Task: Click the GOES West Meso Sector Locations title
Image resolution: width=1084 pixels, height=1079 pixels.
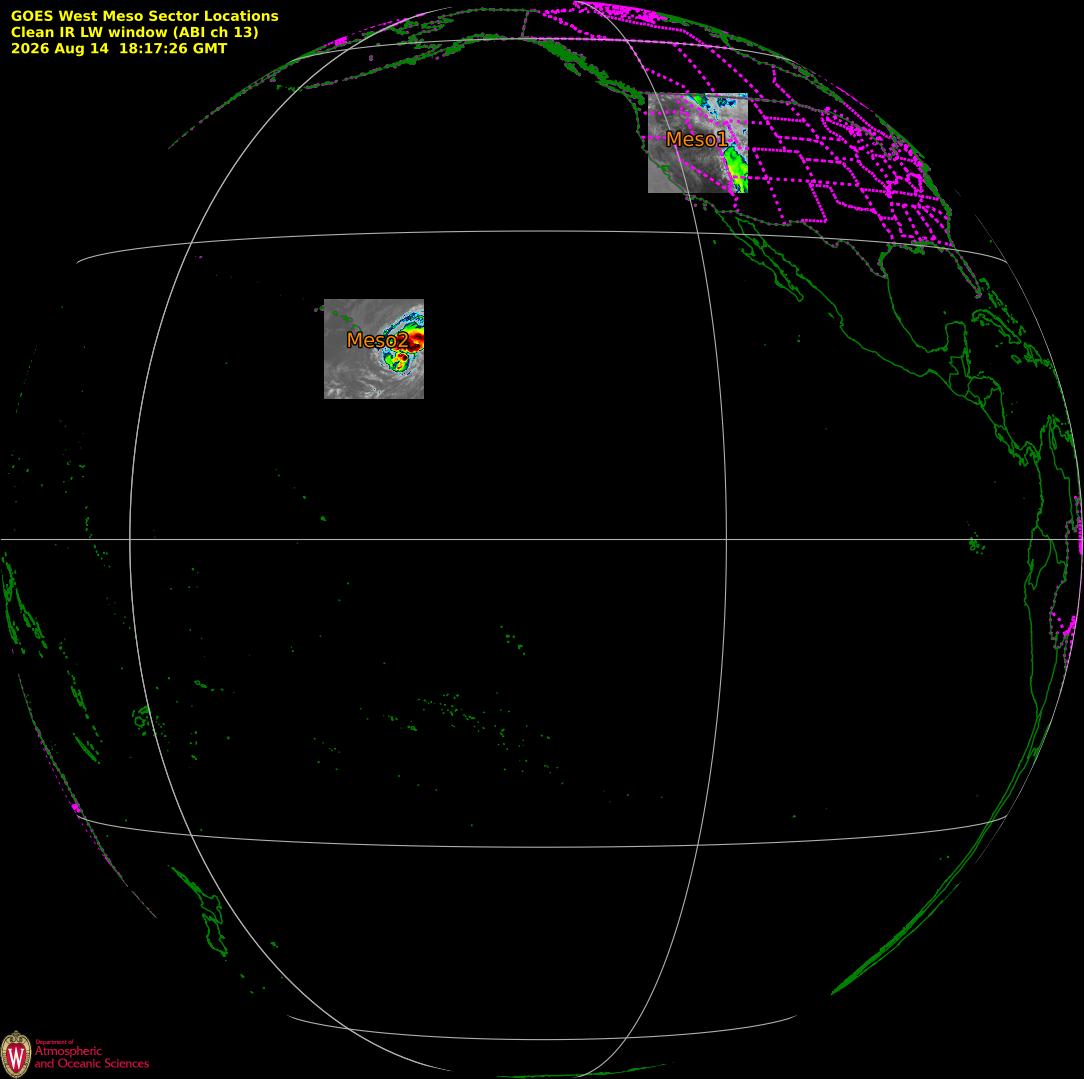Action: coord(144,16)
